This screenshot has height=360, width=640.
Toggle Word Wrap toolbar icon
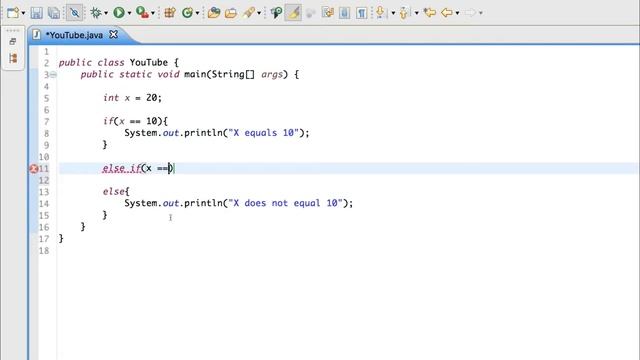pyautogui.click(x=327, y=13)
